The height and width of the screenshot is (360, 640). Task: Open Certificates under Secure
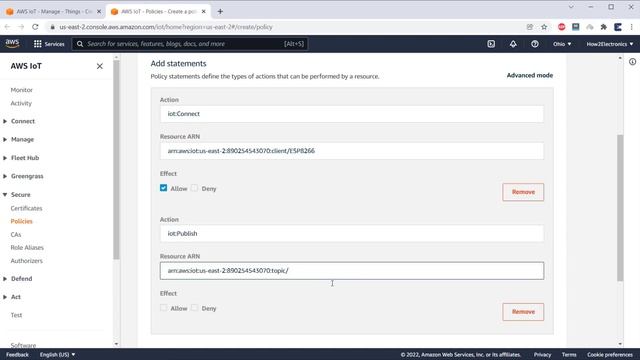click(27, 208)
